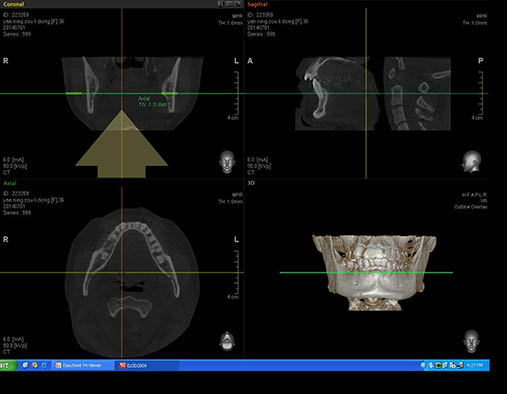Screen dimensions: 507x394
Task: Click the head orientation icon in 3D view
Action: [471, 341]
